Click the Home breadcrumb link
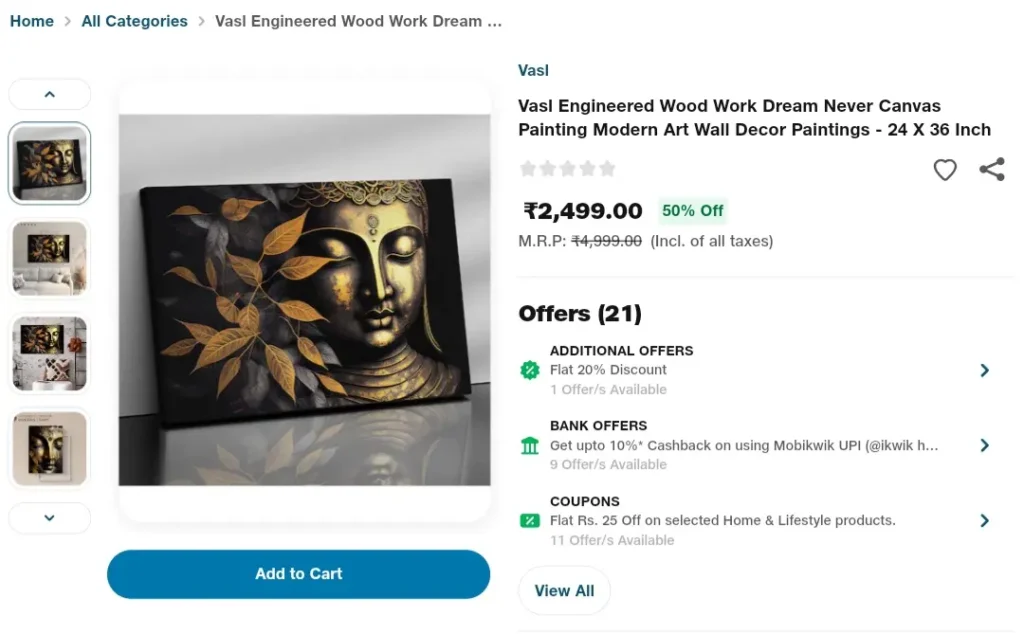This screenshot has width=1024, height=634. (x=31, y=20)
